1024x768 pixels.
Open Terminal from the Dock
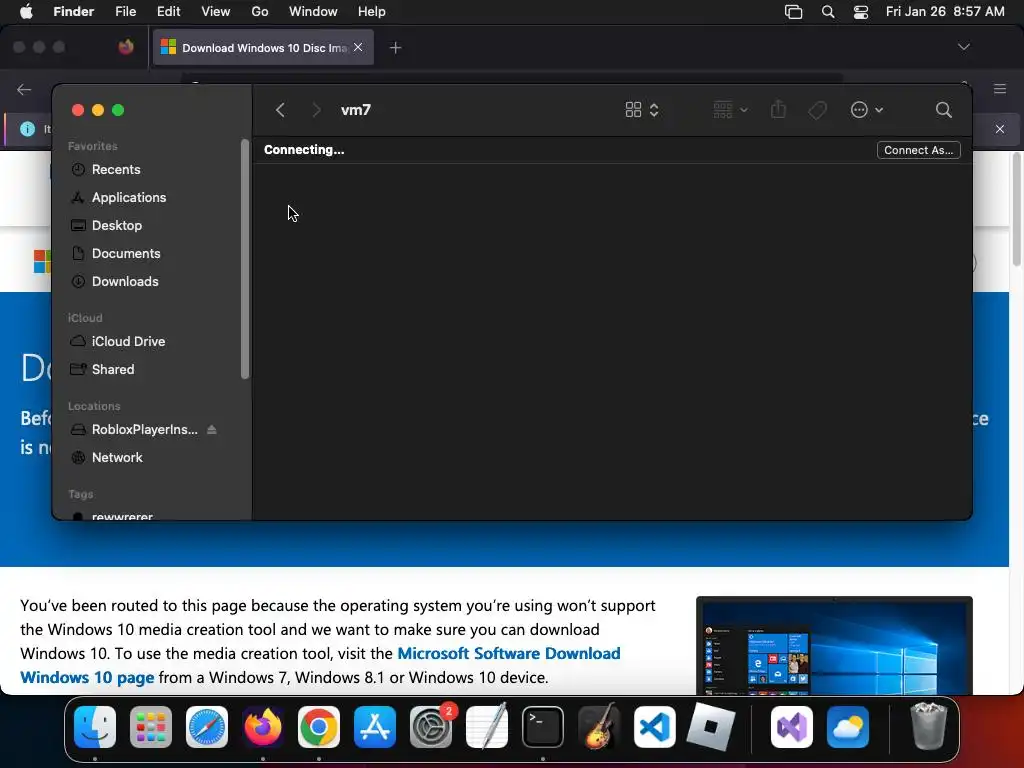tap(543, 727)
